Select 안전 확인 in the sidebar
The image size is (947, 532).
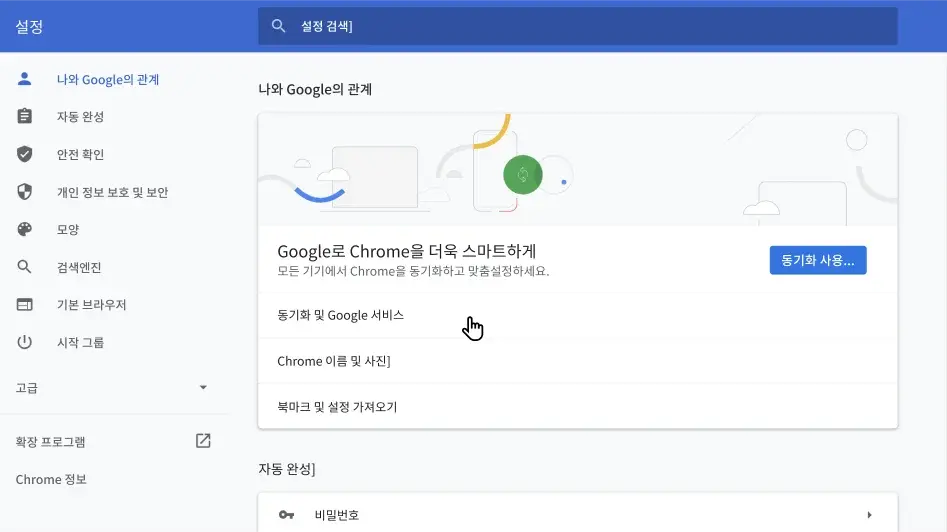[80, 154]
